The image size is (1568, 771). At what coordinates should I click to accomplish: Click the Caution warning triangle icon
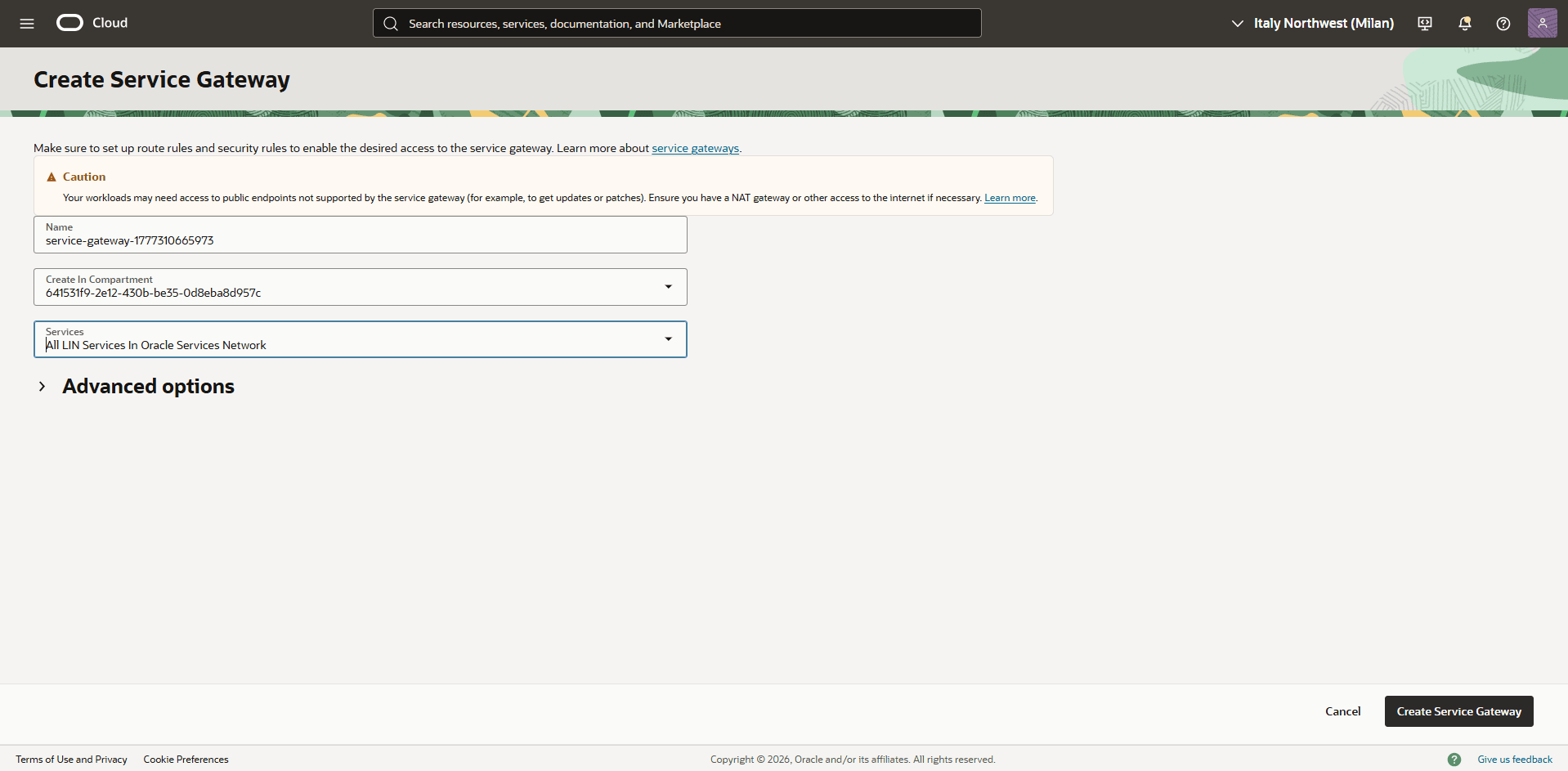coord(52,177)
